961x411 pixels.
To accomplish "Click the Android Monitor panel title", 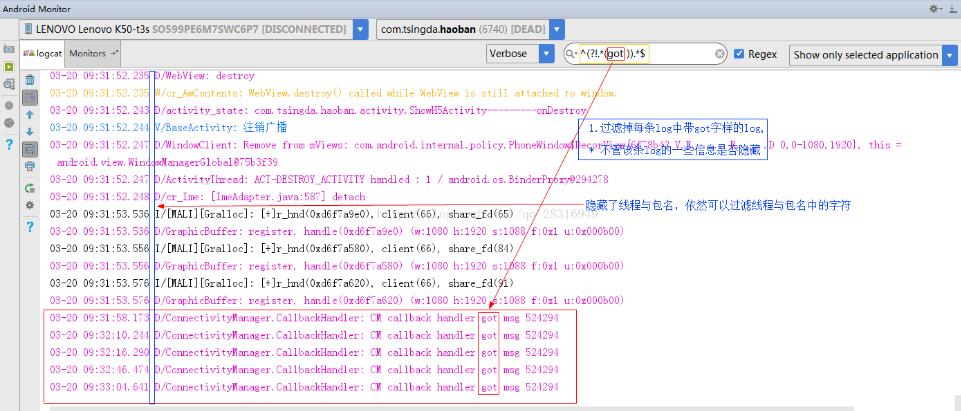I will point(37,9).
